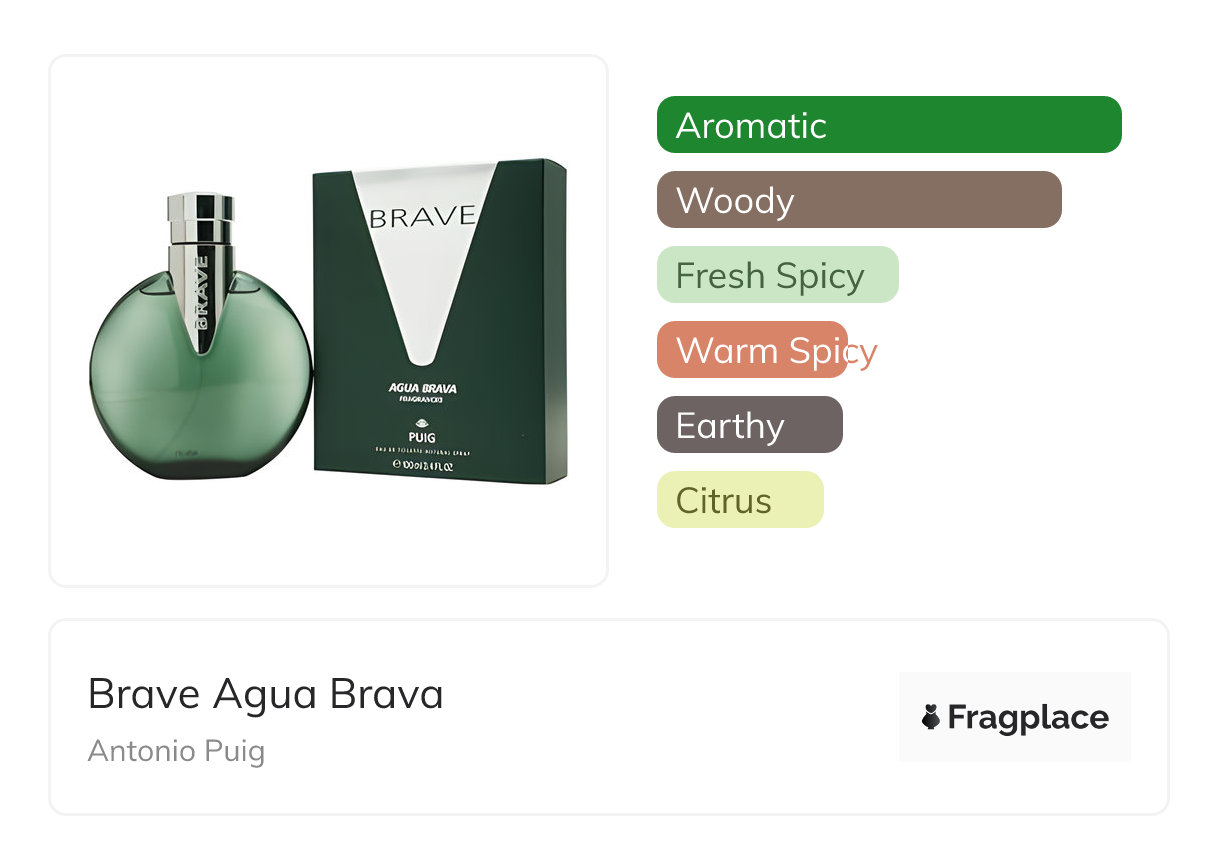Choose the yellow Citrus accord bar
Image resolution: width=1218 pixels, height=864 pixels.
click(x=739, y=500)
